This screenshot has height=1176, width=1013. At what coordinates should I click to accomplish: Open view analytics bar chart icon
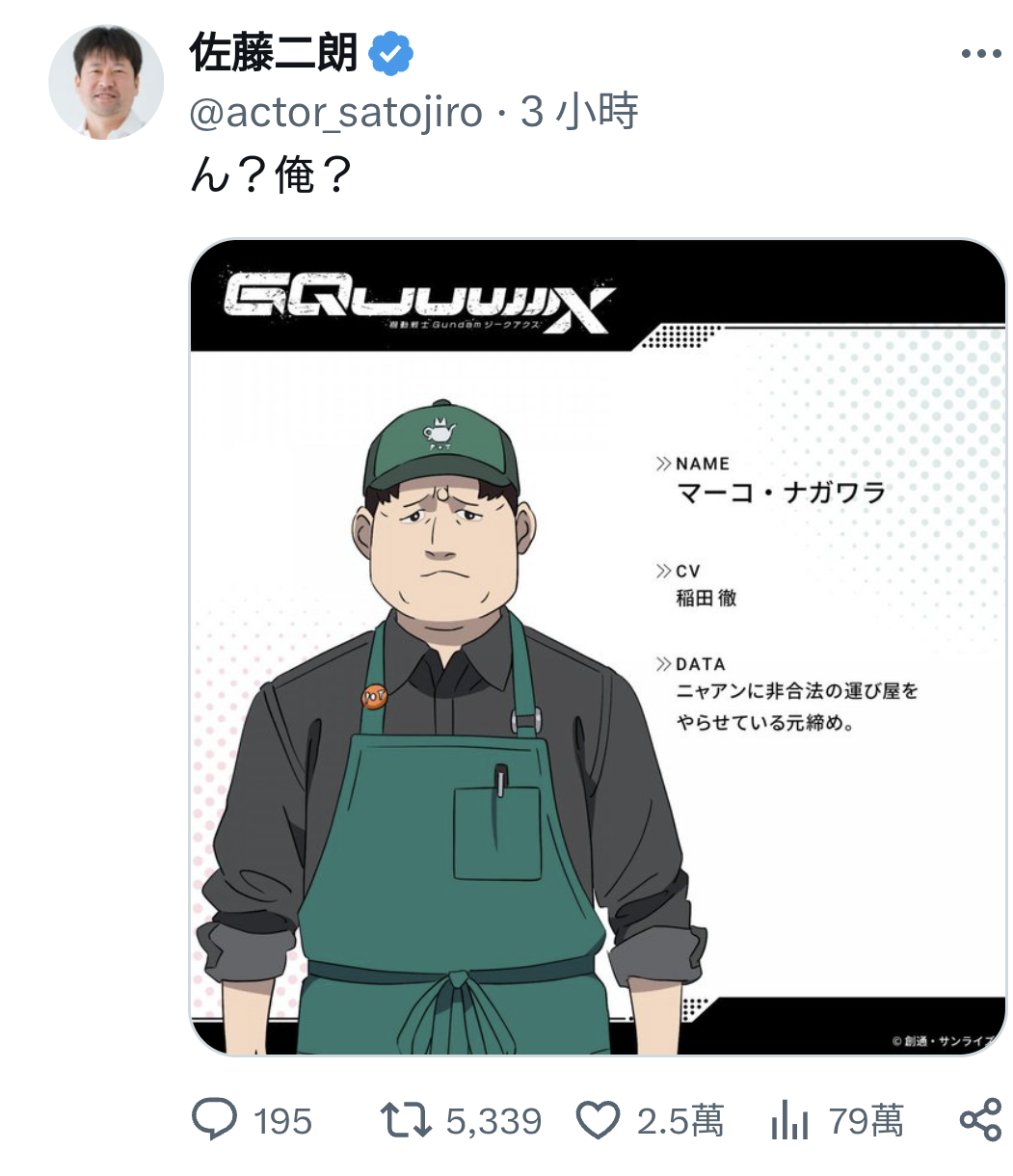coord(789,1121)
